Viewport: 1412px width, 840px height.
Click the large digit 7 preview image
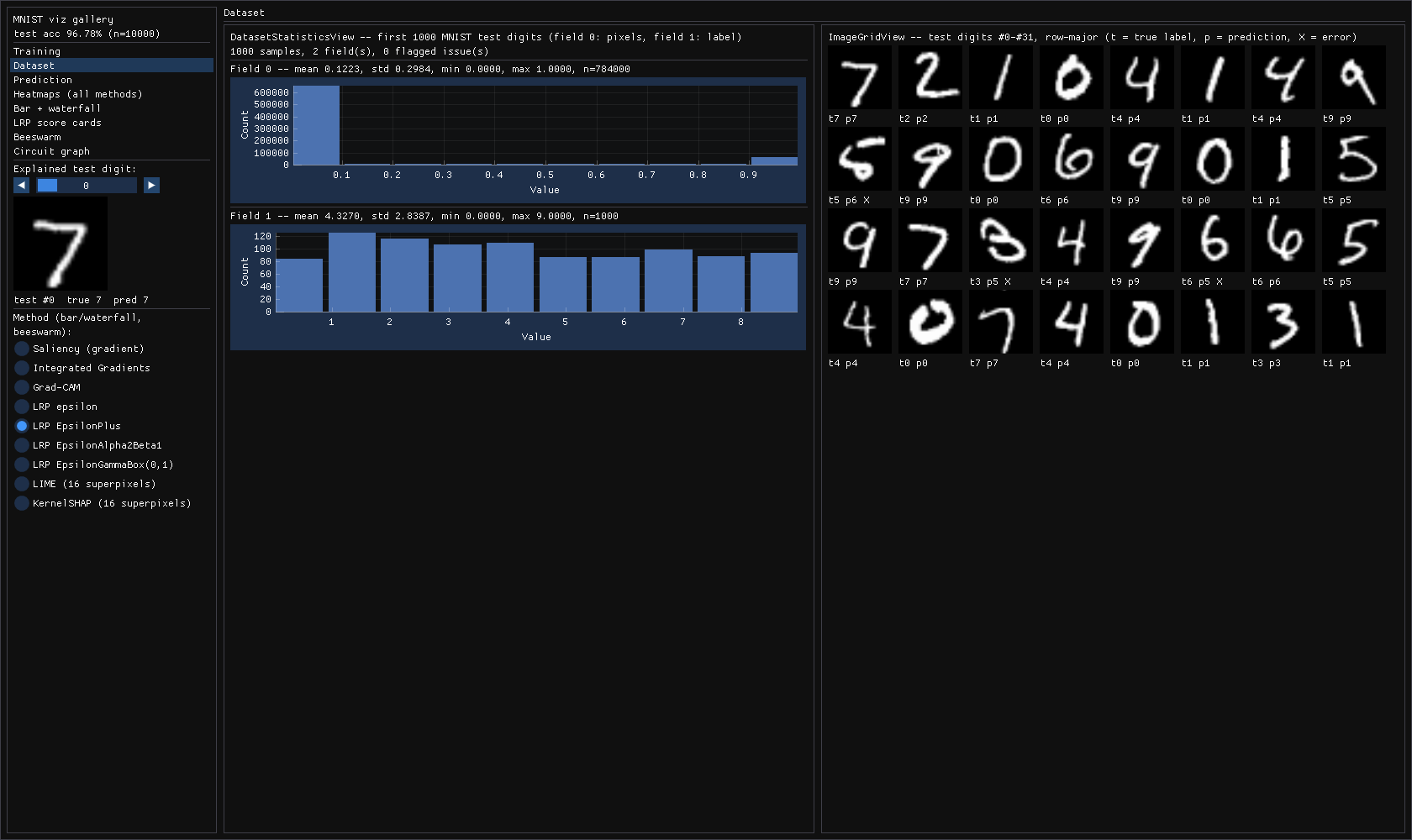click(61, 244)
